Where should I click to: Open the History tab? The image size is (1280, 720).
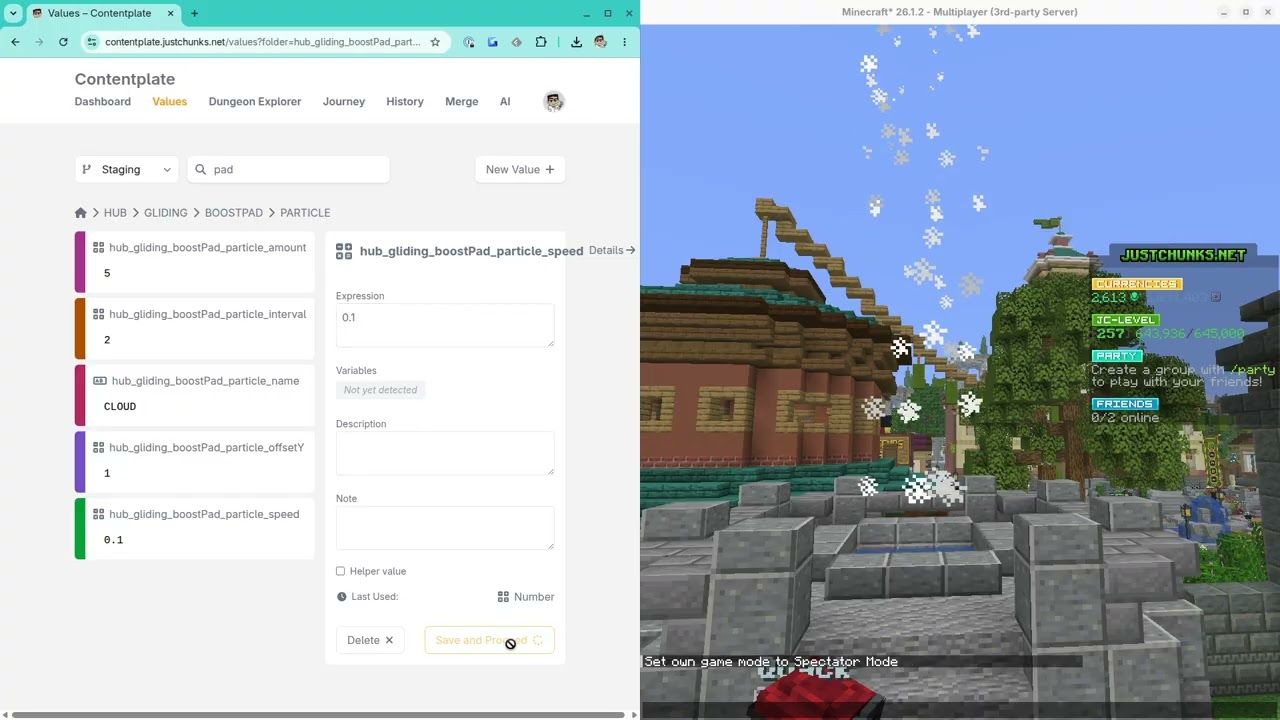click(x=405, y=101)
